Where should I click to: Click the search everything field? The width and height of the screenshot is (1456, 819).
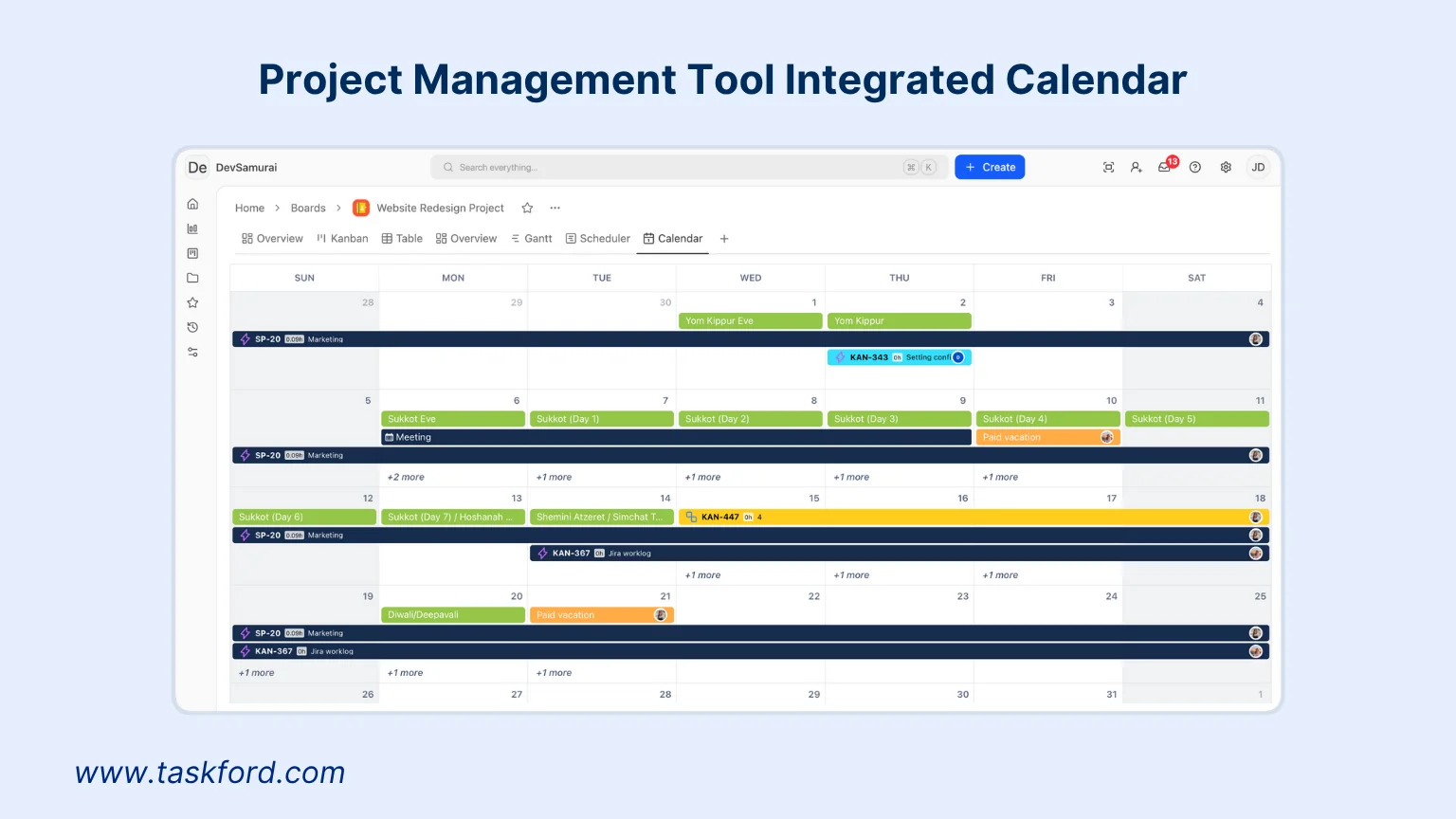664,167
